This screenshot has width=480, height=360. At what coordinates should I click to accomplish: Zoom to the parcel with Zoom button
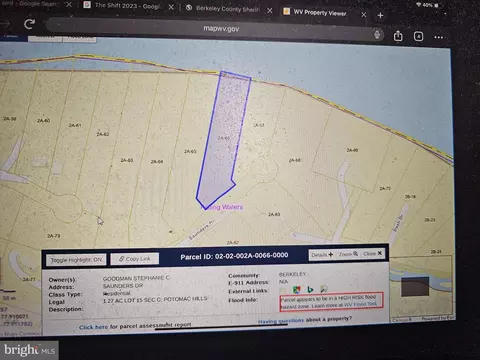click(x=348, y=254)
